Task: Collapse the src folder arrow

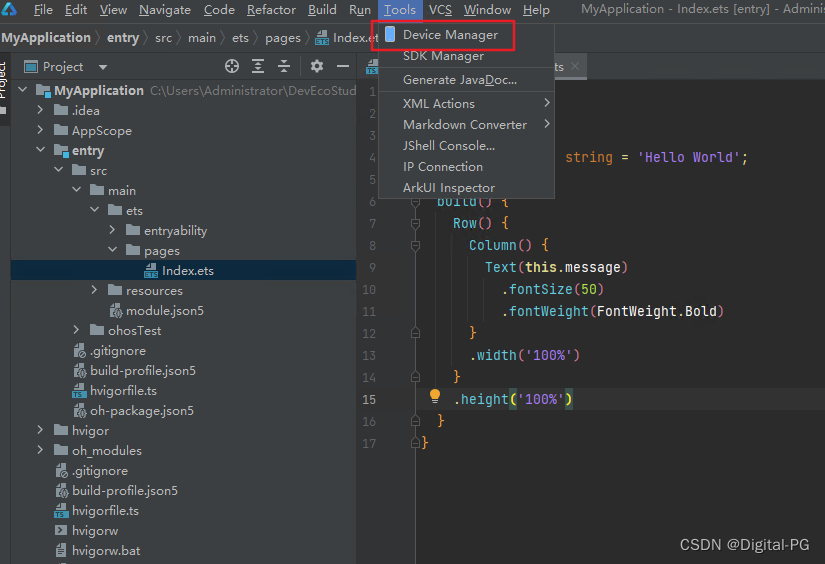Action: click(x=58, y=170)
